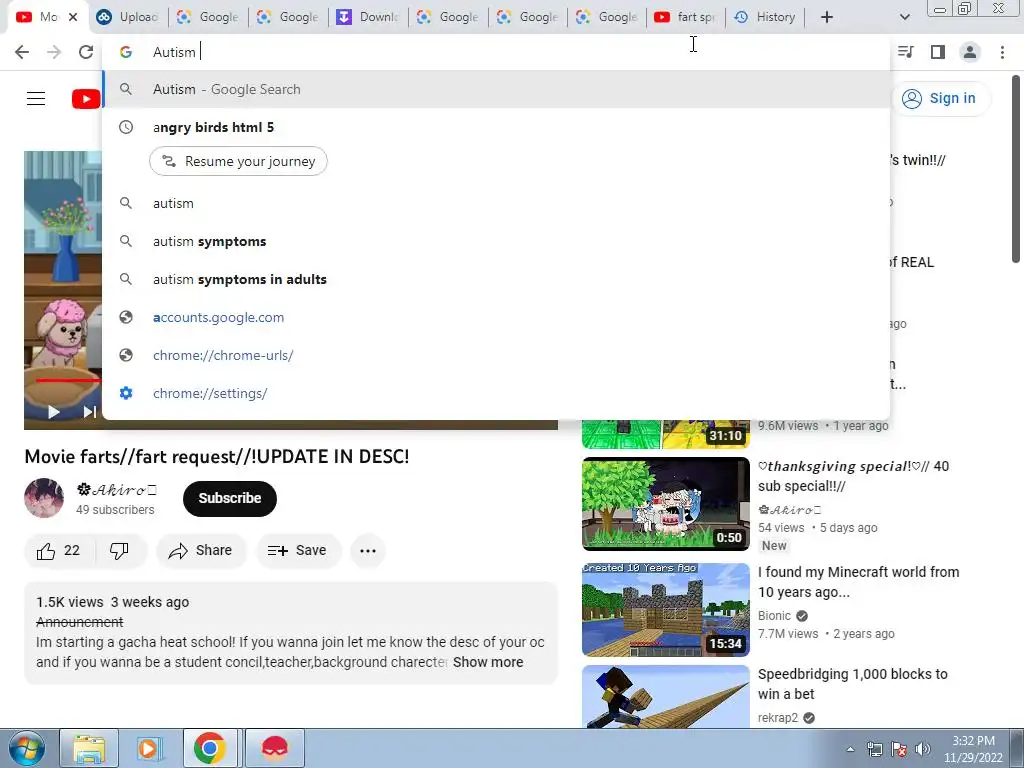
Task: Choose the 'autism' search suggestion
Action: pyautogui.click(x=496, y=204)
